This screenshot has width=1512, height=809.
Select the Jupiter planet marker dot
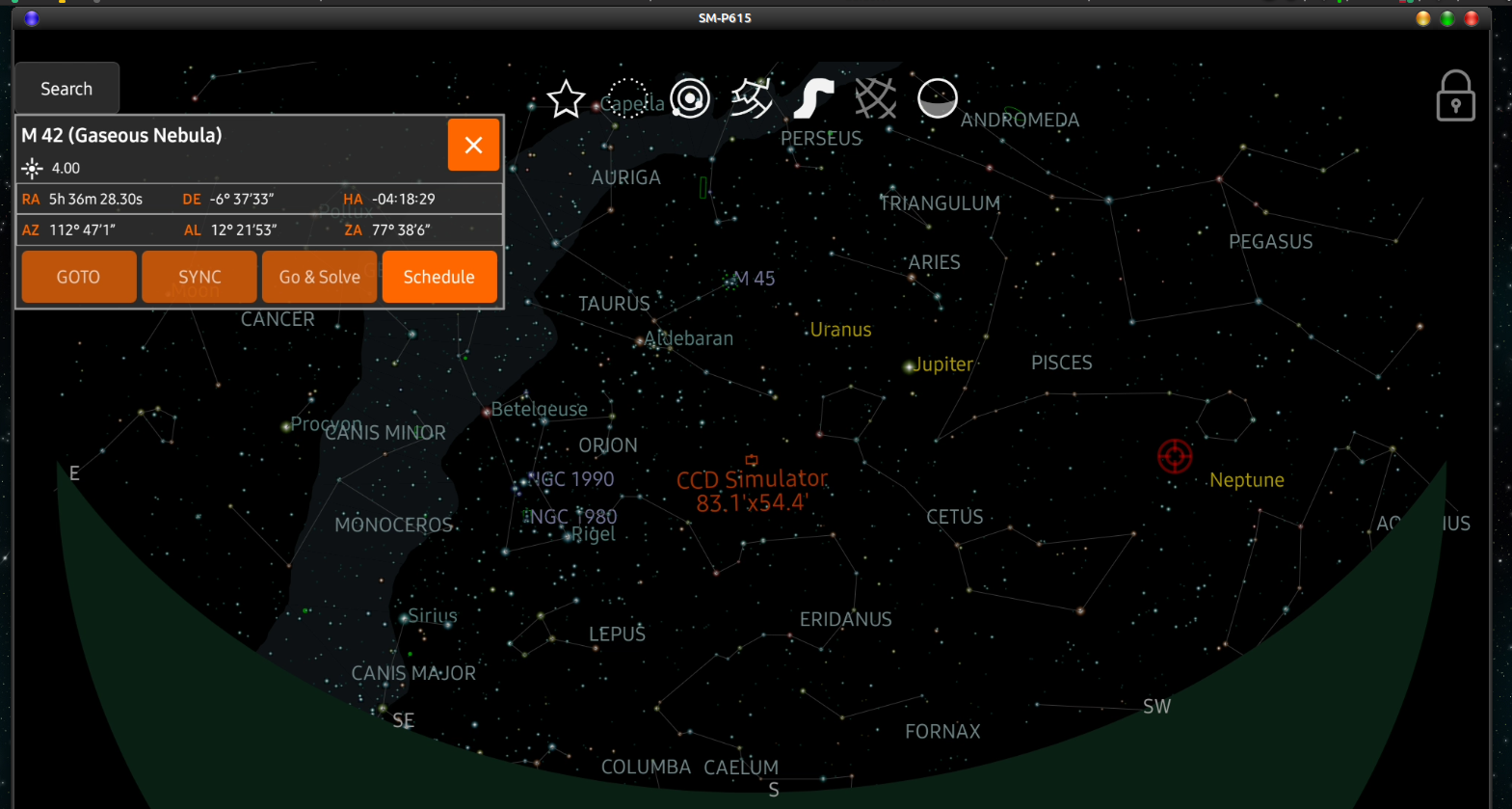pyautogui.click(x=908, y=366)
